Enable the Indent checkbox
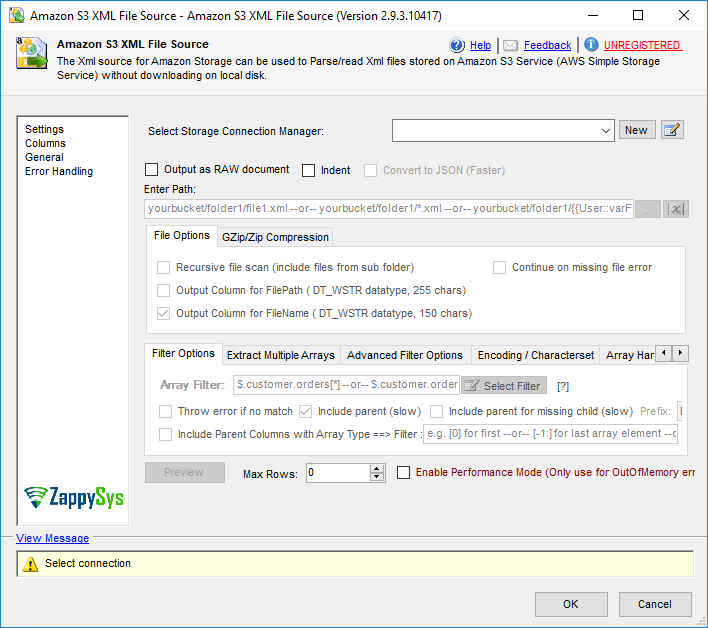708x628 pixels. click(x=308, y=170)
